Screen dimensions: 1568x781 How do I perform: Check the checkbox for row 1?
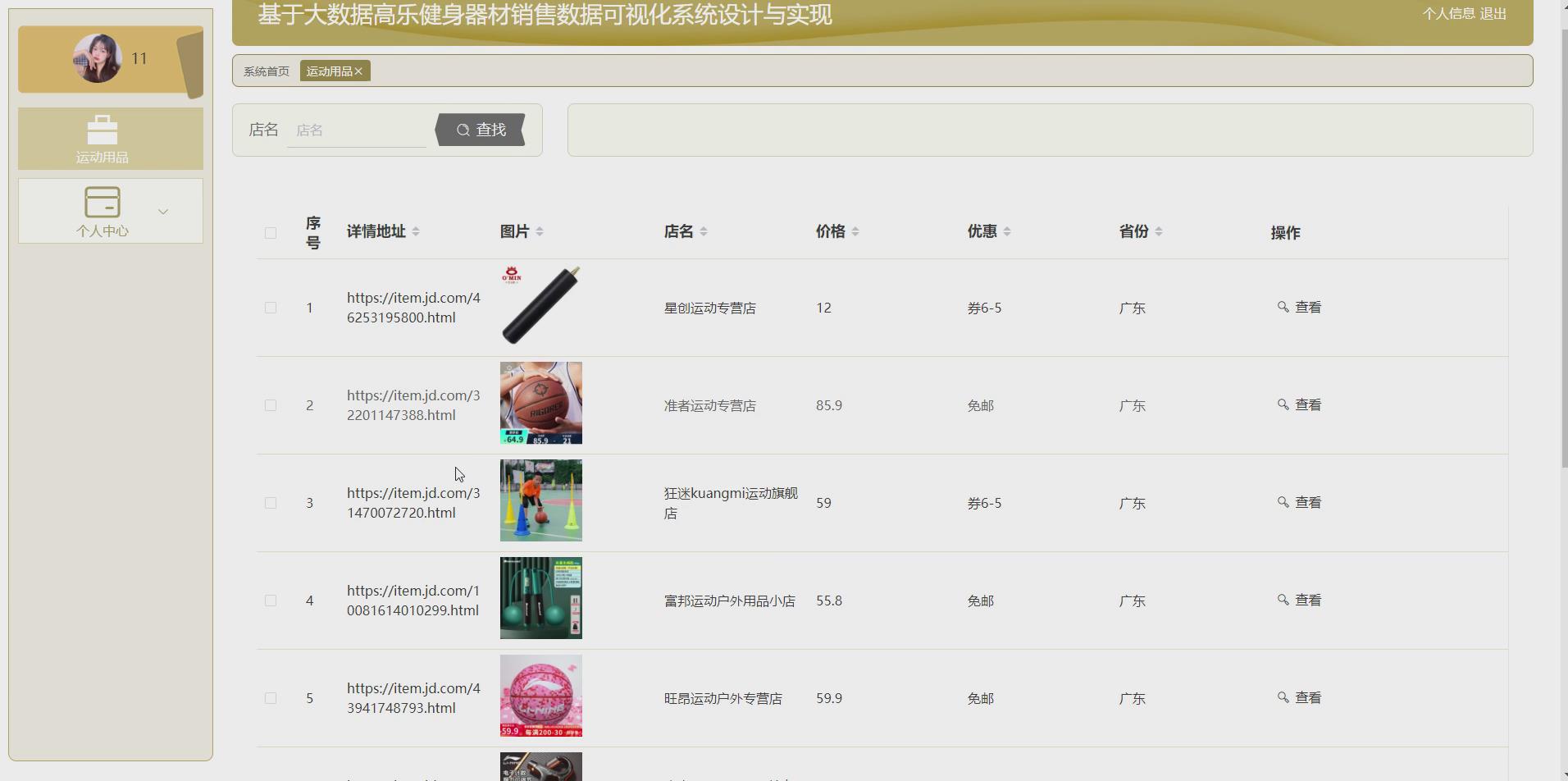pyautogui.click(x=271, y=308)
